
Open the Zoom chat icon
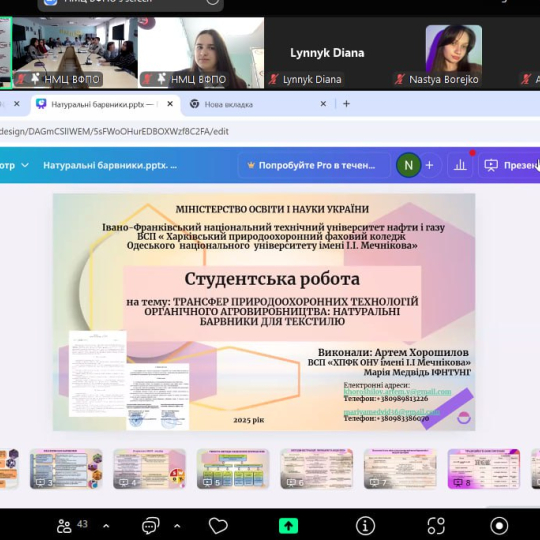(150, 526)
